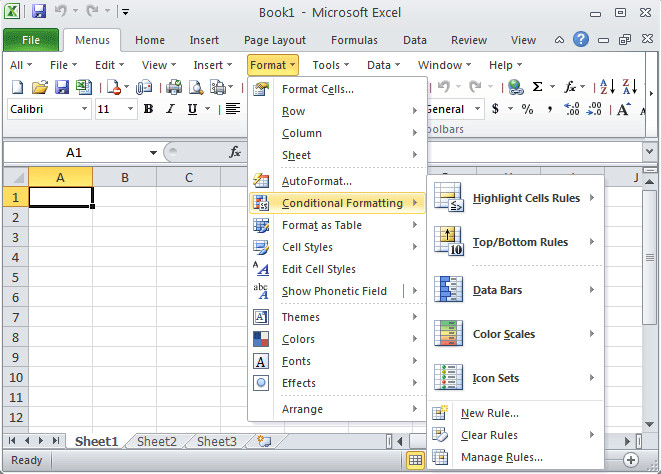This screenshot has height=474, width=661.
Task: Open the Edit menu in the Menus tab
Action: (109, 65)
